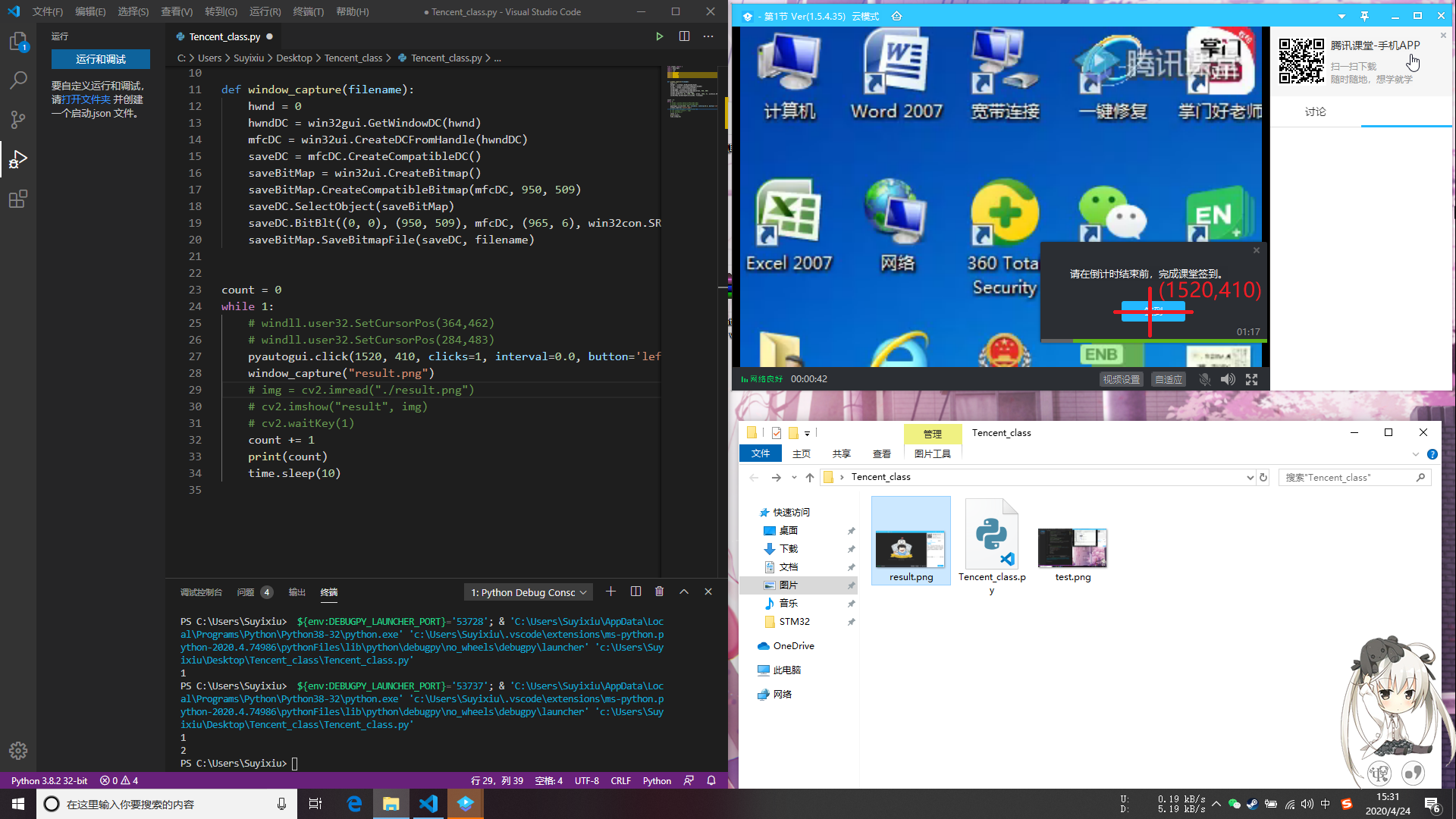Viewport: 1456px width, 819px height.
Task: Toggle 自适应 adaptive quality mode
Action: (1168, 379)
